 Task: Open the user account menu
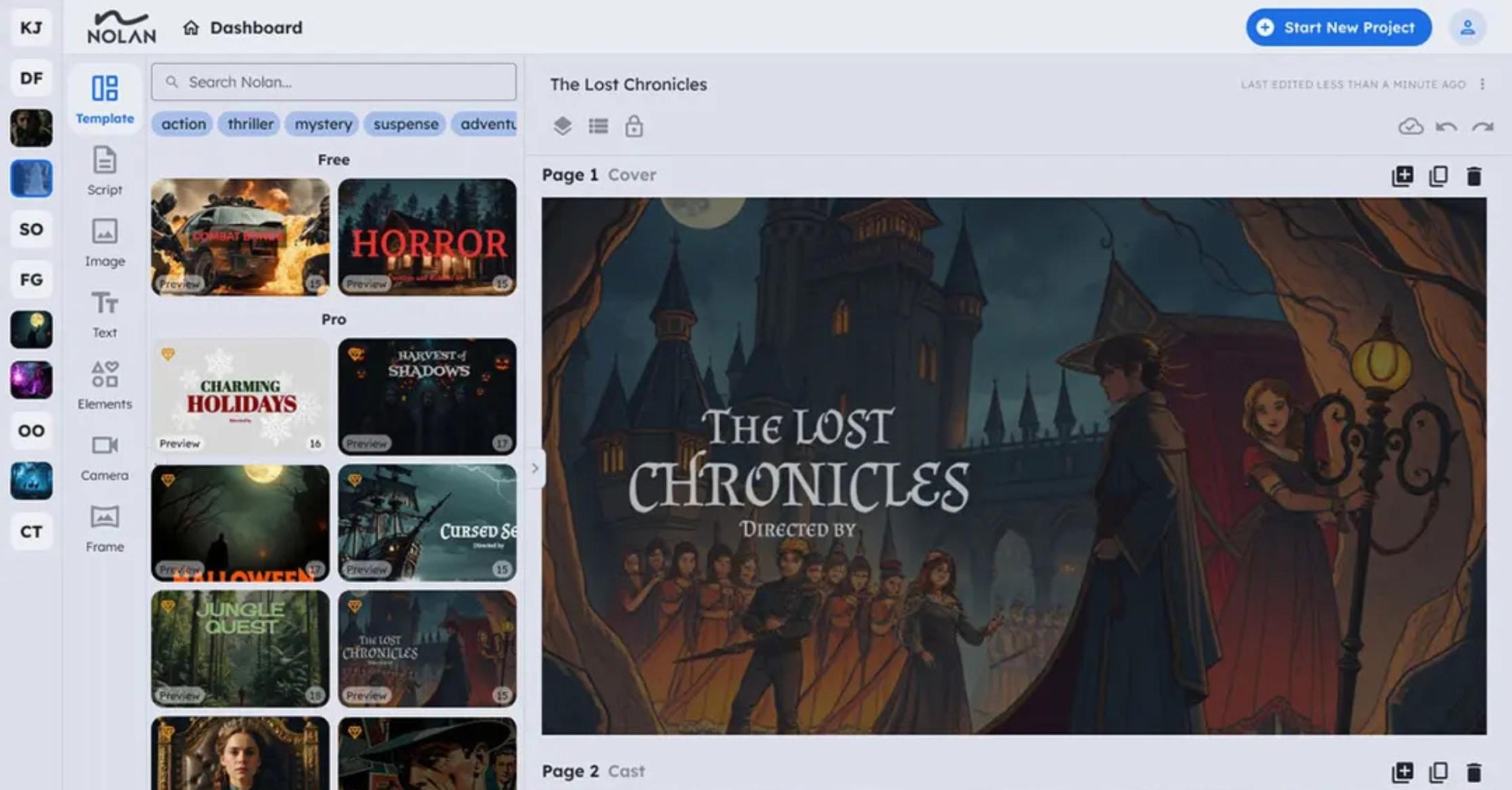(x=1467, y=28)
